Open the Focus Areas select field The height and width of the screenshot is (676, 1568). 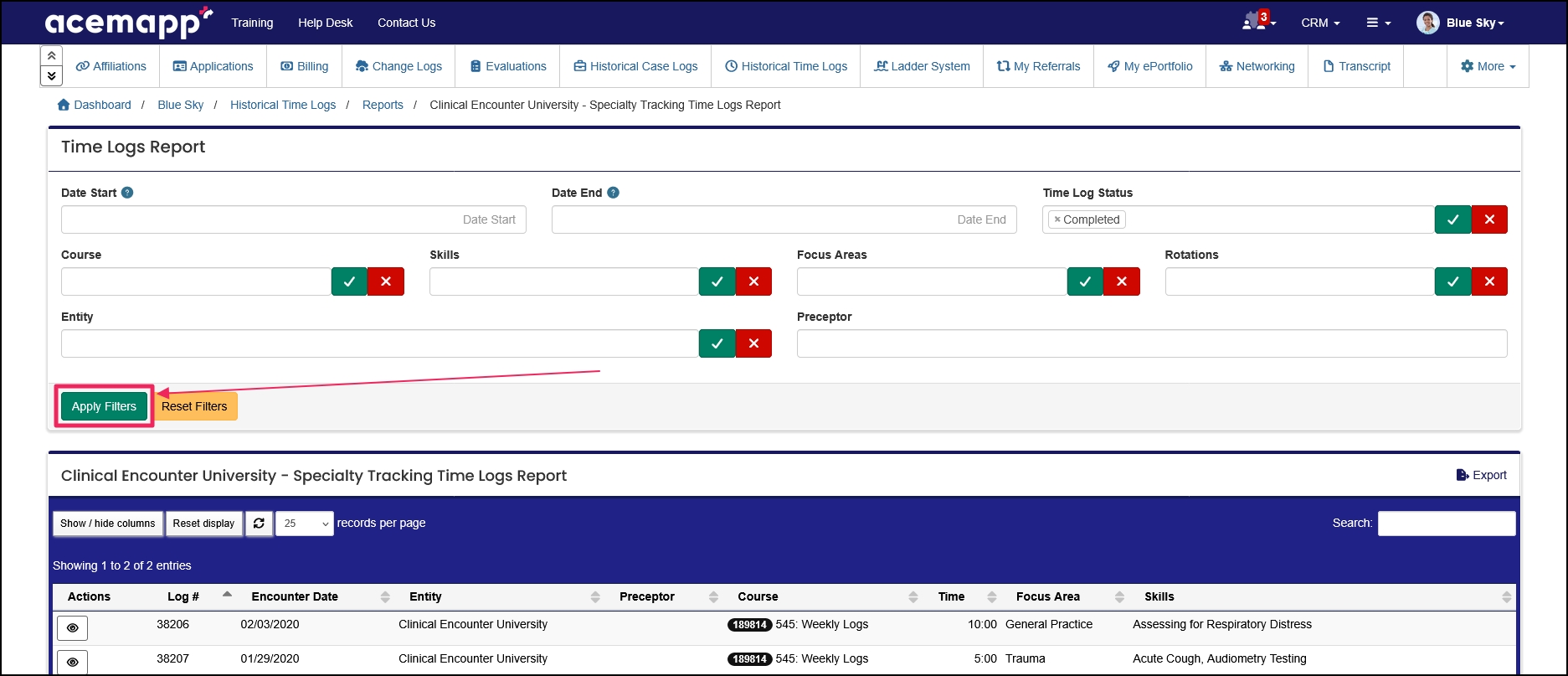pyautogui.click(x=932, y=281)
